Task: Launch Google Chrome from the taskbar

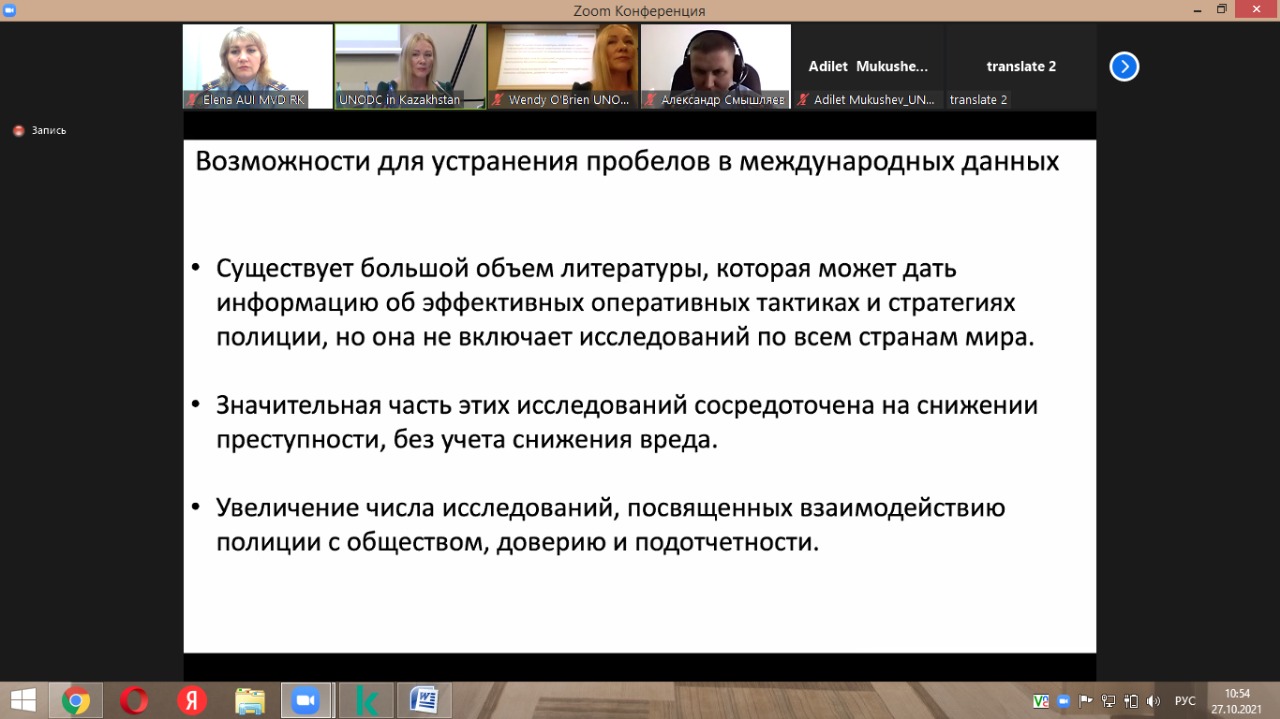Action: (x=76, y=700)
